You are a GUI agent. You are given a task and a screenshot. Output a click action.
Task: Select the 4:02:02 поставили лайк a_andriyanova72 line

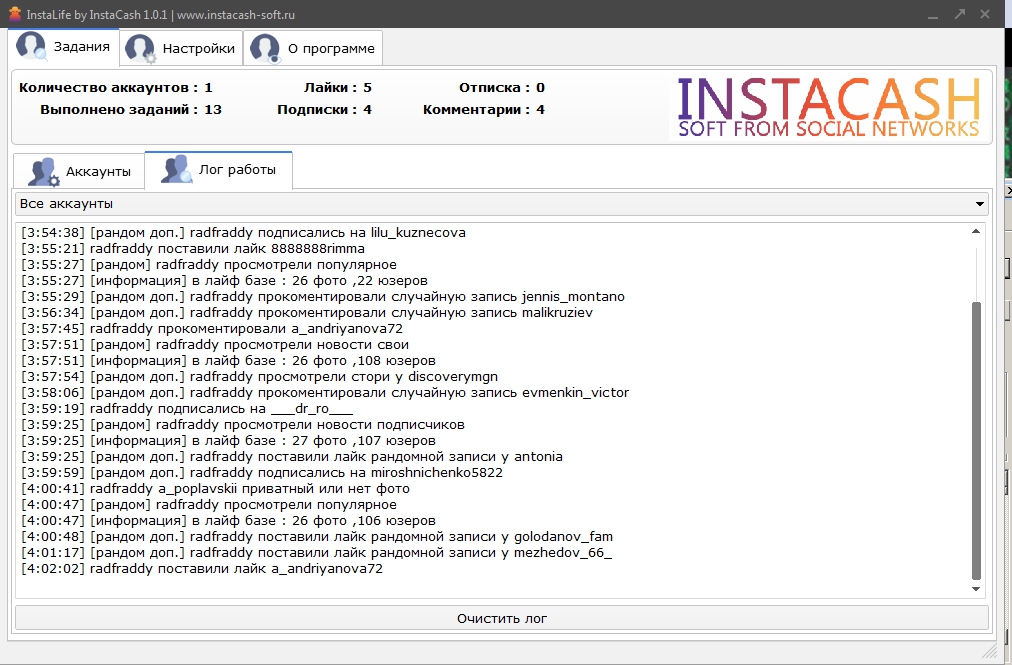(x=201, y=569)
